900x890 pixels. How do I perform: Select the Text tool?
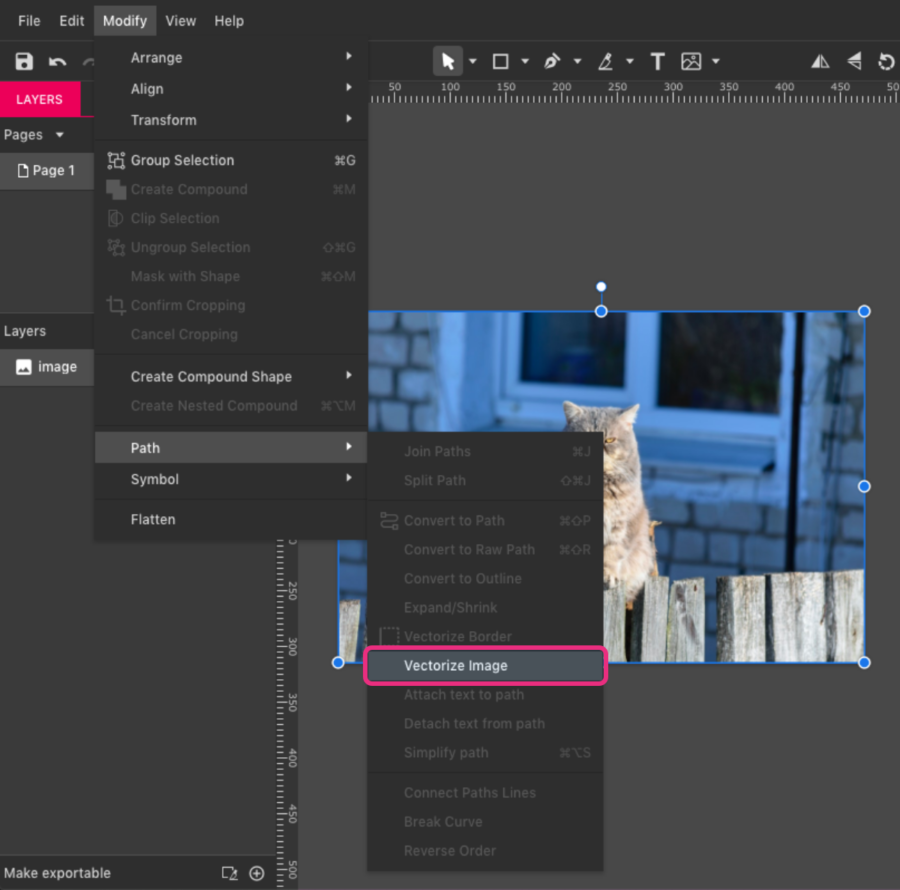657,60
